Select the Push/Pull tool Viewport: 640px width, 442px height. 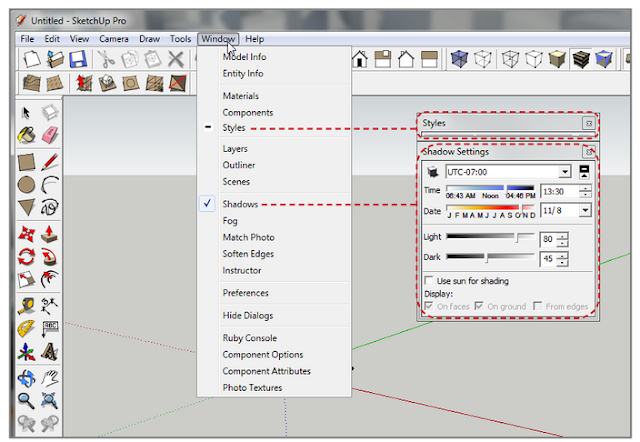point(49,234)
